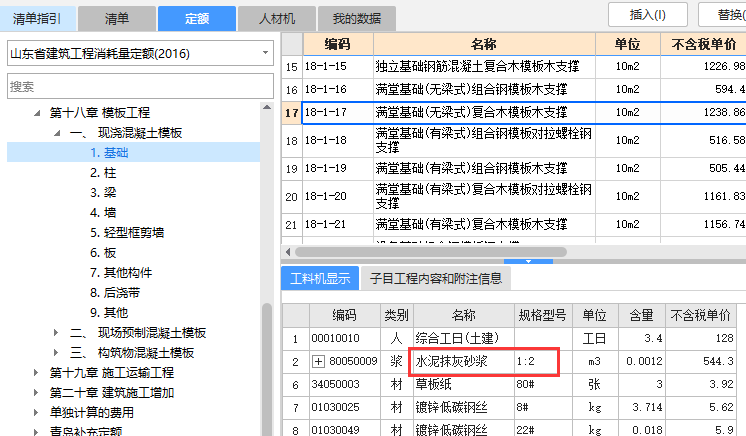Viewport: 746px width, 436px height.
Task: Open 子目工程内容和附注信息 tab
Action: [x=436, y=278]
